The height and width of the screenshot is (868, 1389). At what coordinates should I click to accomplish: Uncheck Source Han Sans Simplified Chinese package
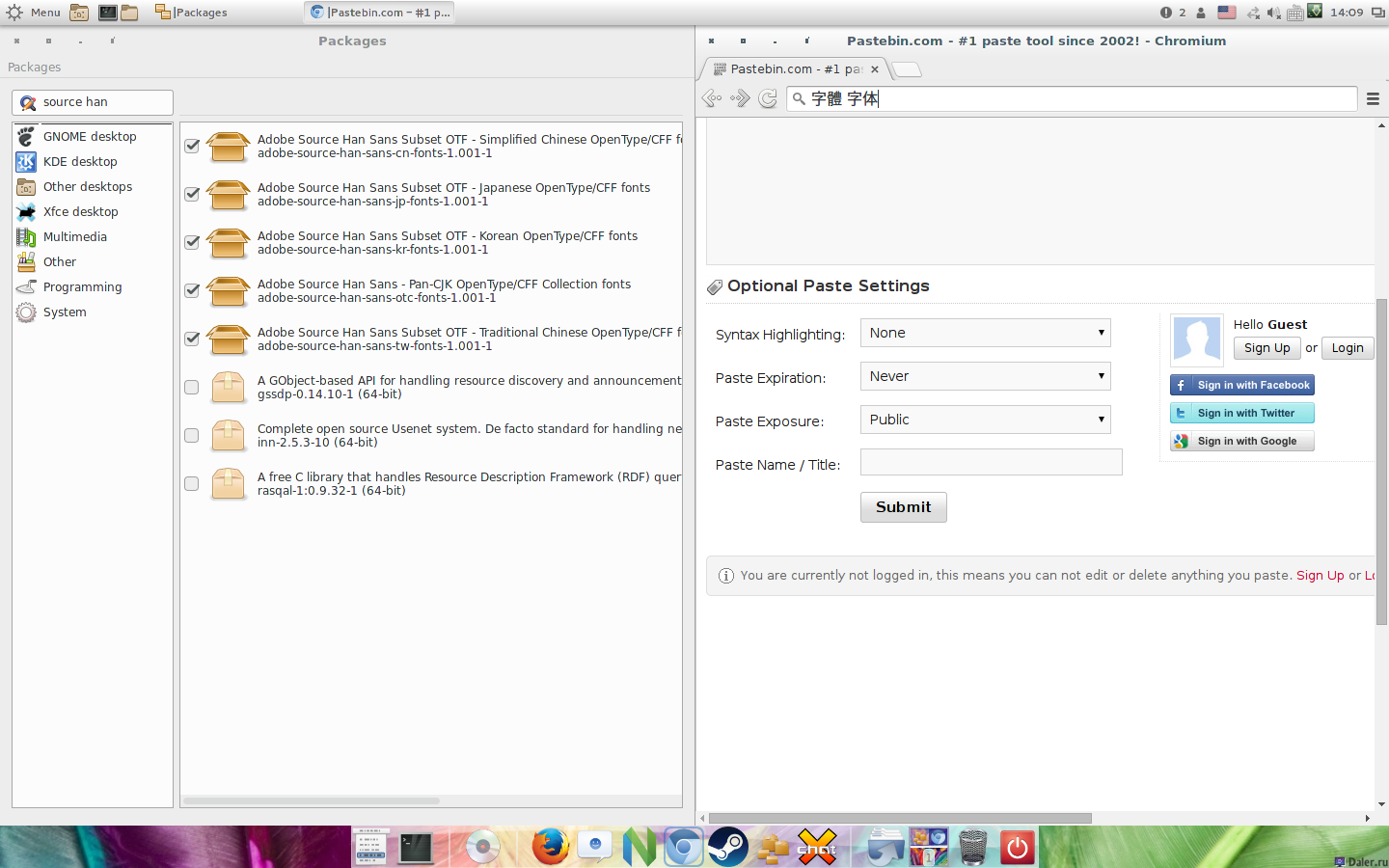[192, 146]
